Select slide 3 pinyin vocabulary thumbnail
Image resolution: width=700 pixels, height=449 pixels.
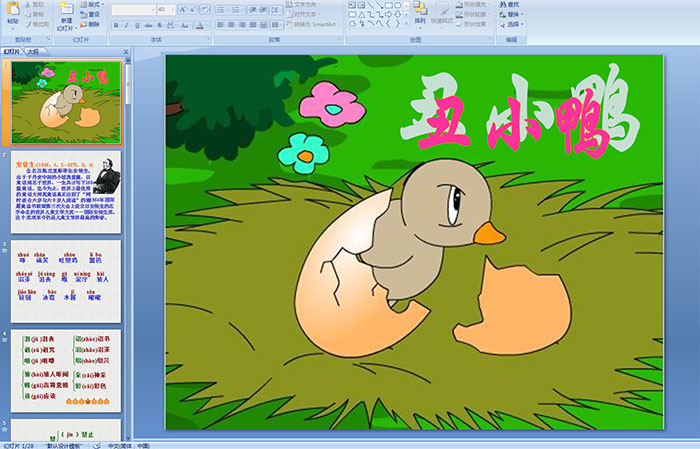(x=66, y=281)
